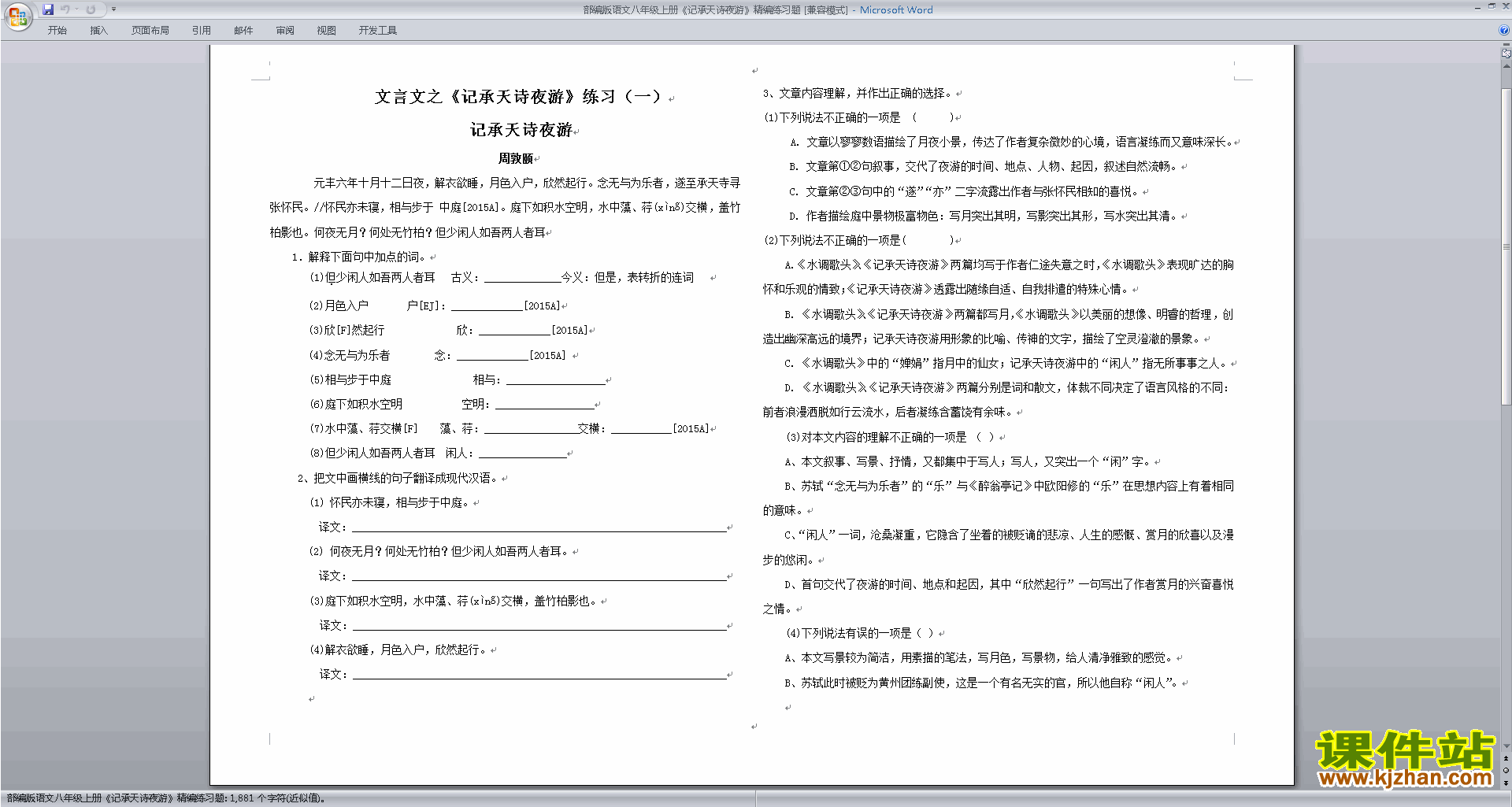Click option A、本文叙事、写景、抒情

(x=968, y=461)
